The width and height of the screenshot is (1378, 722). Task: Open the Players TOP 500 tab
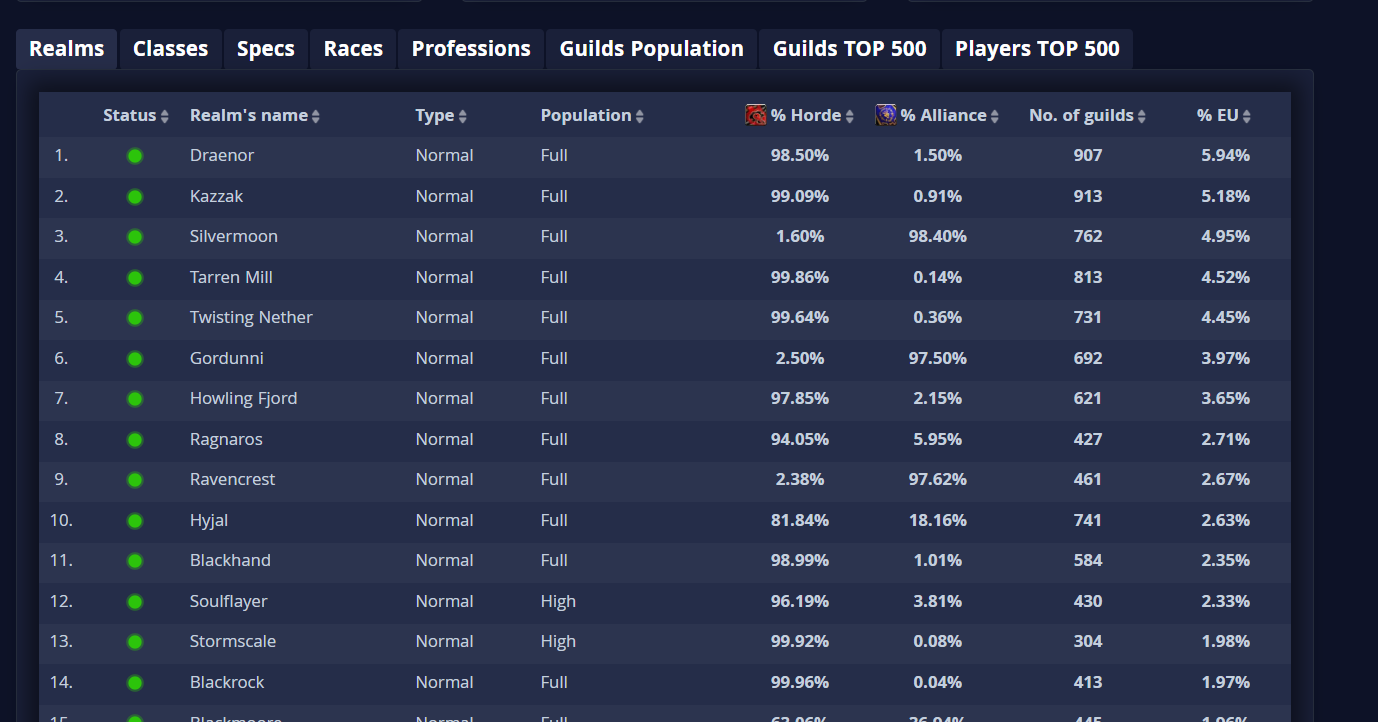1037,49
